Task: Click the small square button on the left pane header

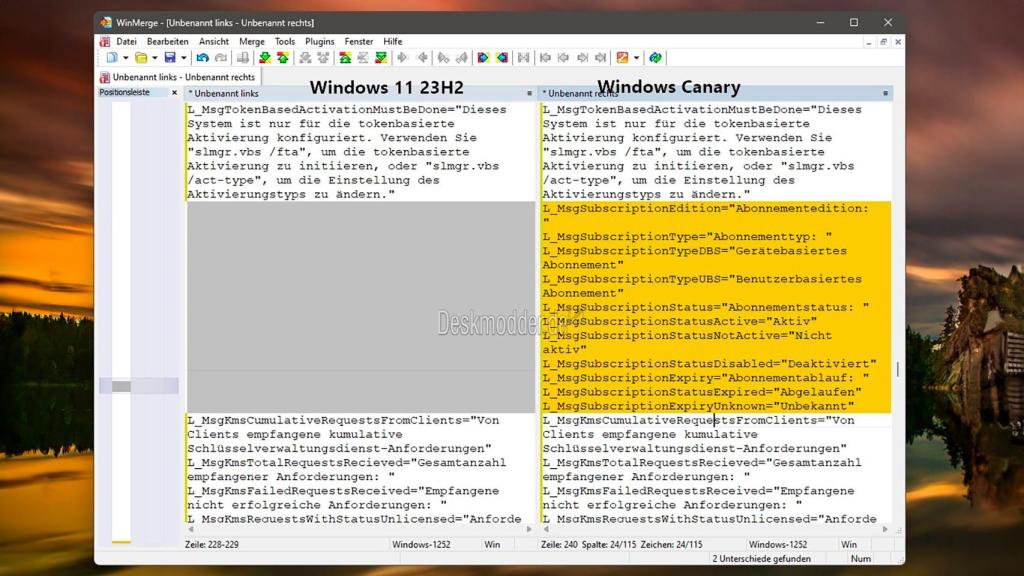Action: click(x=530, y=93)
